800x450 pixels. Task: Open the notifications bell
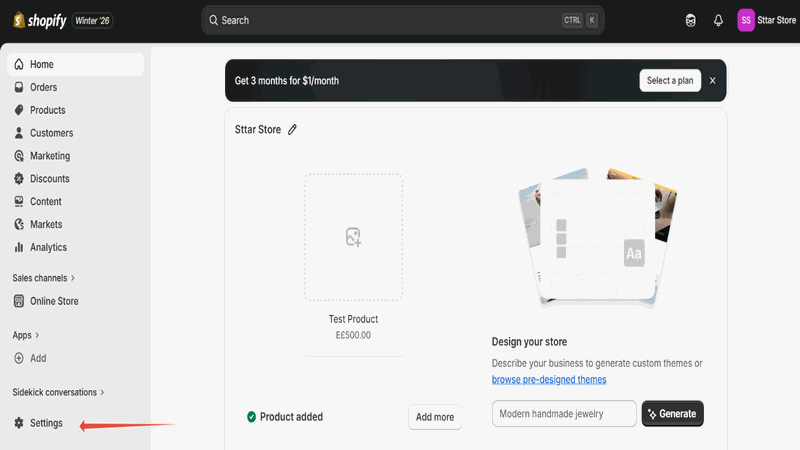click(x=718, y=20)
